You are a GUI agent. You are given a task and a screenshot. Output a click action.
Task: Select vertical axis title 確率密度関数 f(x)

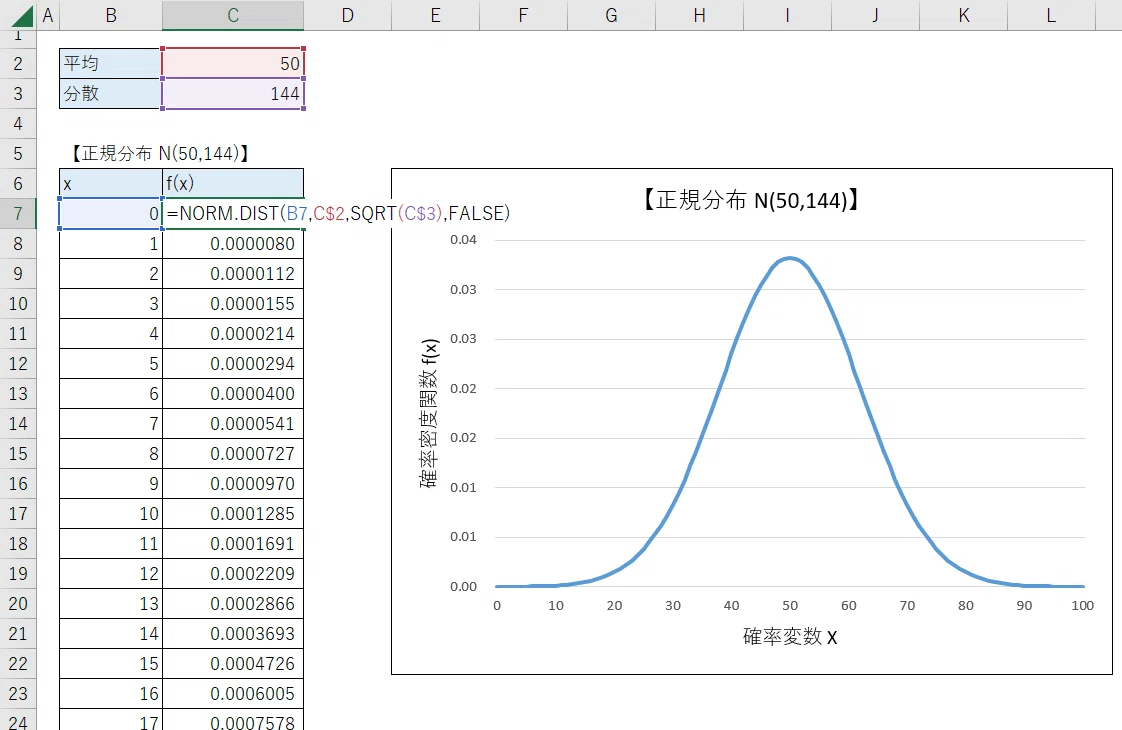(x=429, y=413)
